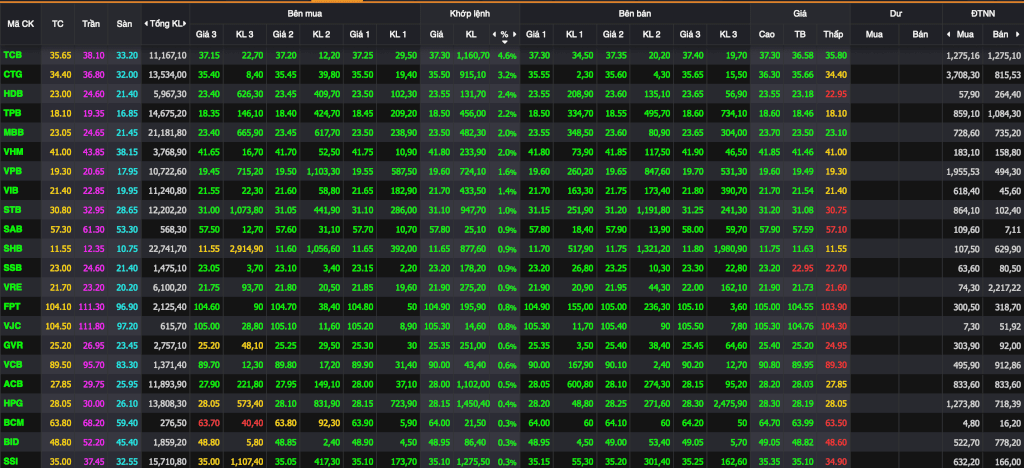Click SHB total volume 22,741,70
Screen dimensions: 1024x468
tap(167, 249)
